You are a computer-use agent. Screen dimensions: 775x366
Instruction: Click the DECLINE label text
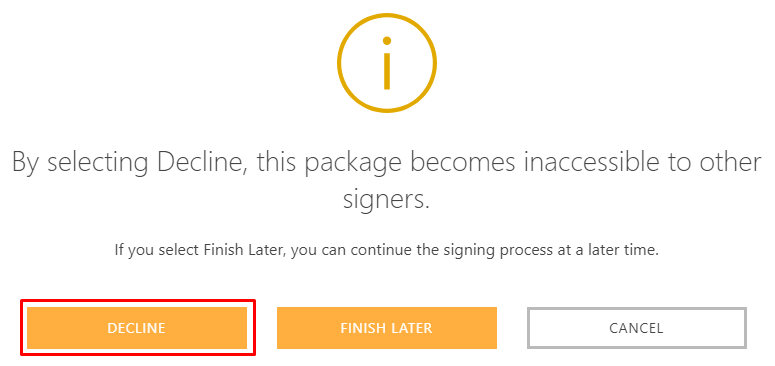pos(137,328)
